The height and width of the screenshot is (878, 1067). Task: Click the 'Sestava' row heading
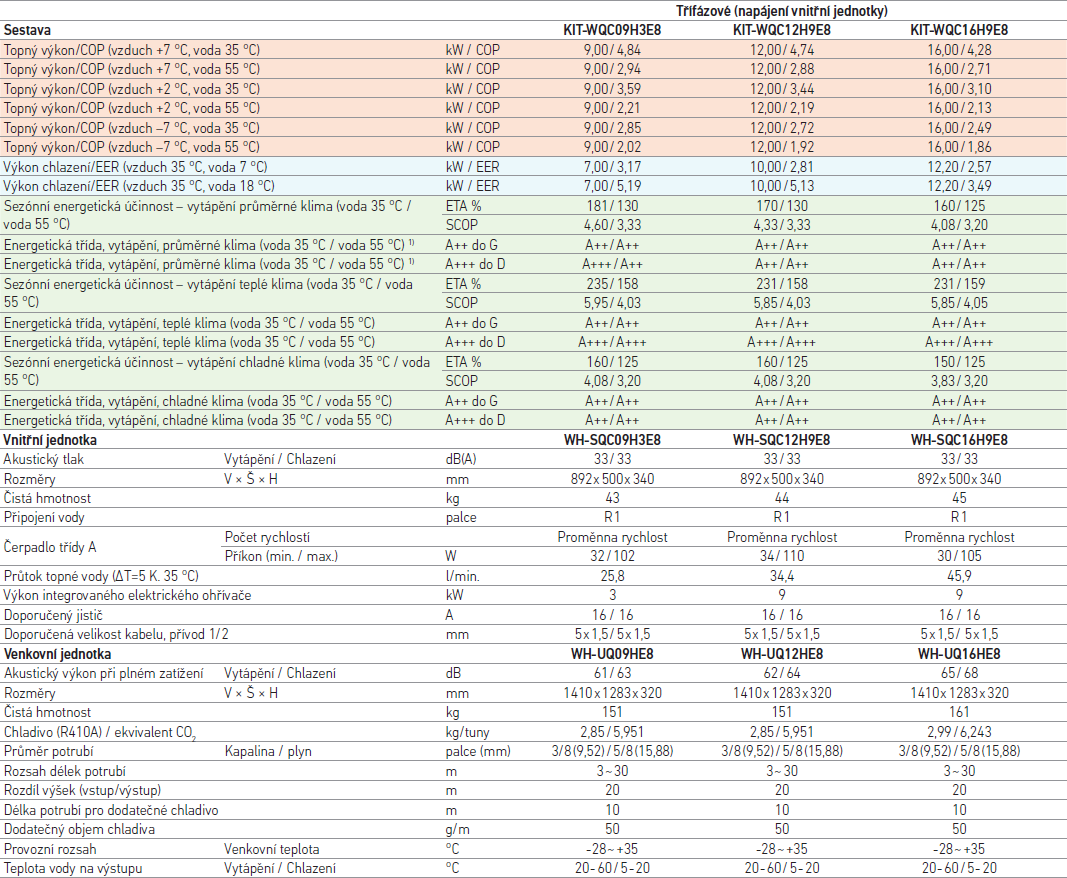coord(27,30)
